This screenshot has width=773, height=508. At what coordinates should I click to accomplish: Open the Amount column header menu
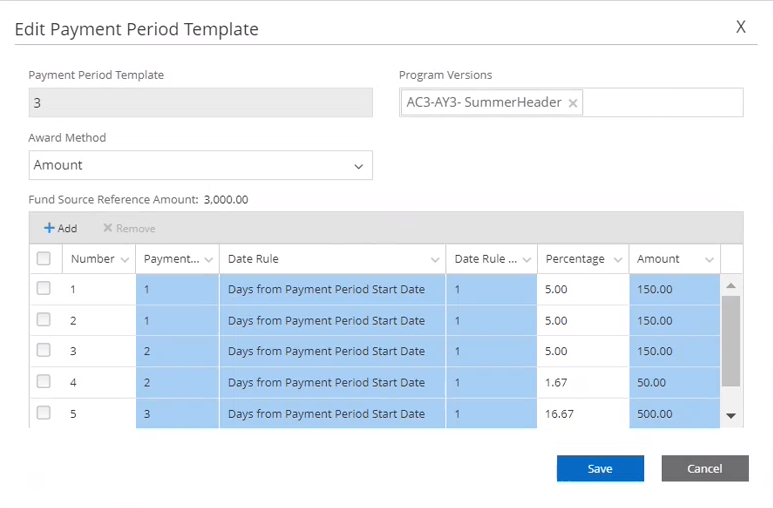(x=709, y=260)
